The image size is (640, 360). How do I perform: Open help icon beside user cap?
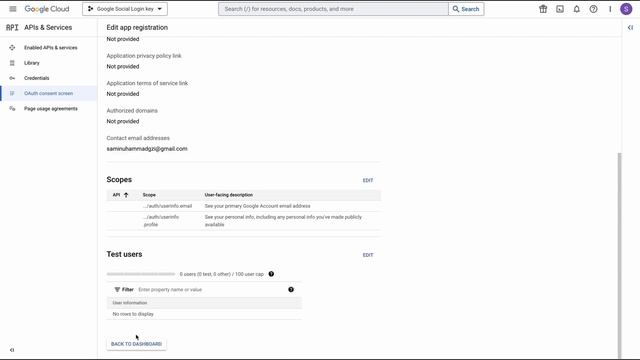click(x=271, y=274)
